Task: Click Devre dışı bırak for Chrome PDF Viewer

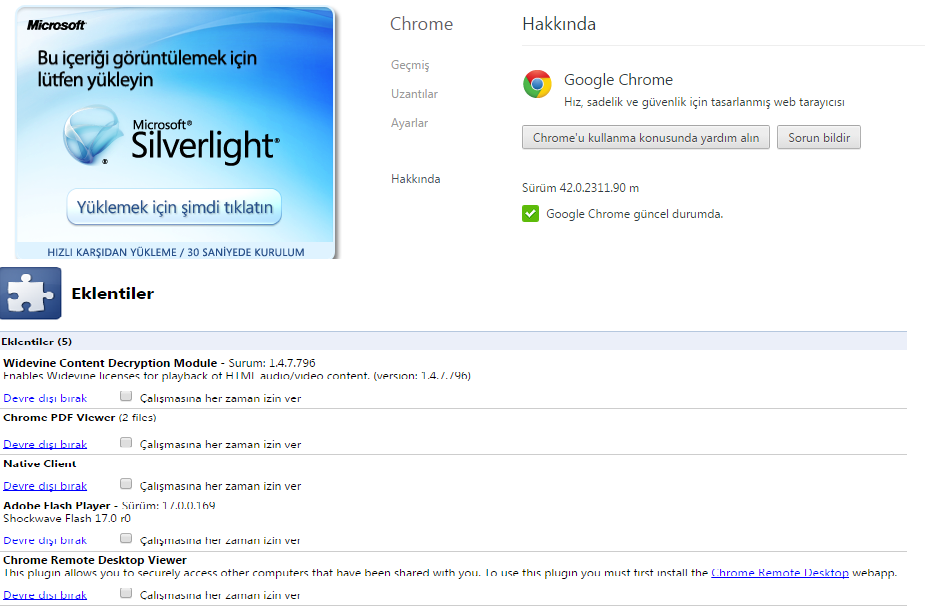Action: point(45,444)
